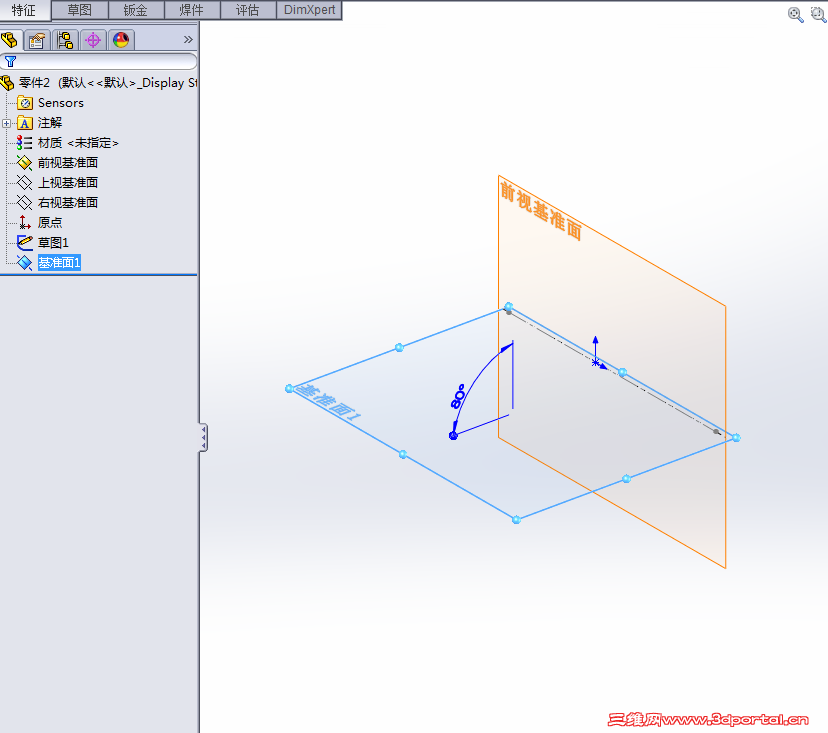Click the Zoom to Fit icon
The height and width of the screenshot is (733, 828).
[795, 14]
